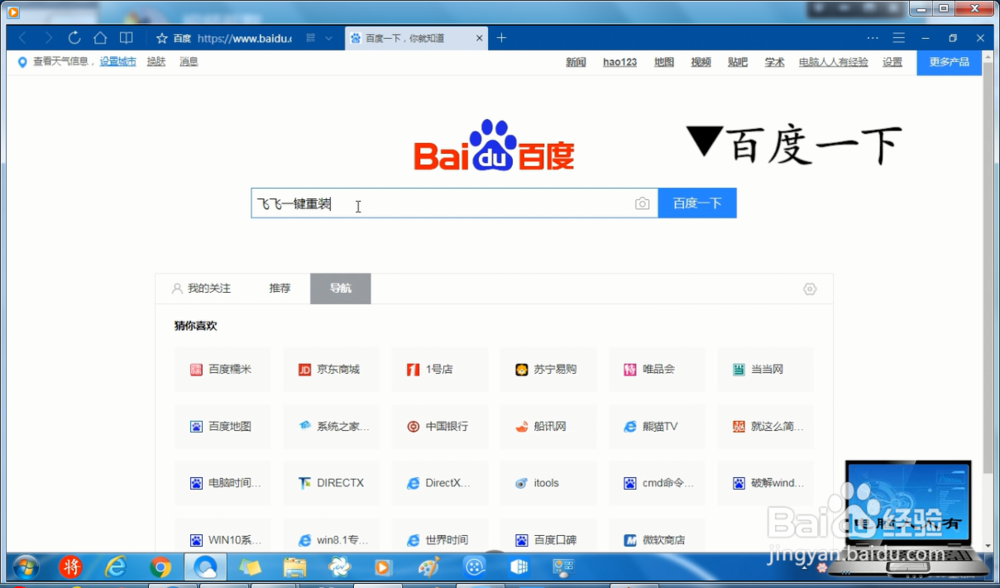Open the 电脑人人有经验 account link

tap(834, 62)
